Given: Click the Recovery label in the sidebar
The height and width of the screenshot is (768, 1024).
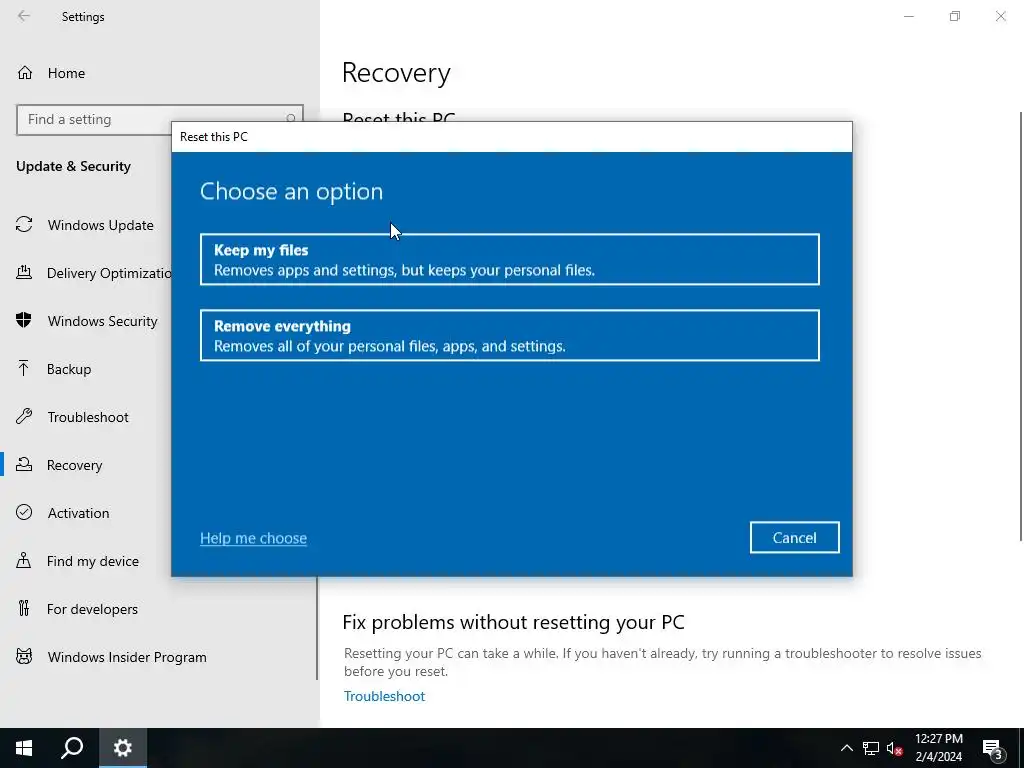Looking at the screenshot, I should [74, 466].
